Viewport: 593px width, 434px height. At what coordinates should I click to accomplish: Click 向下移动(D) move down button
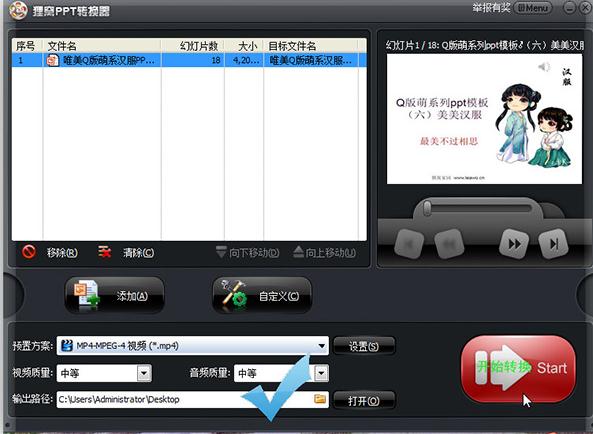pyautogui.click(x=247, y=252)
